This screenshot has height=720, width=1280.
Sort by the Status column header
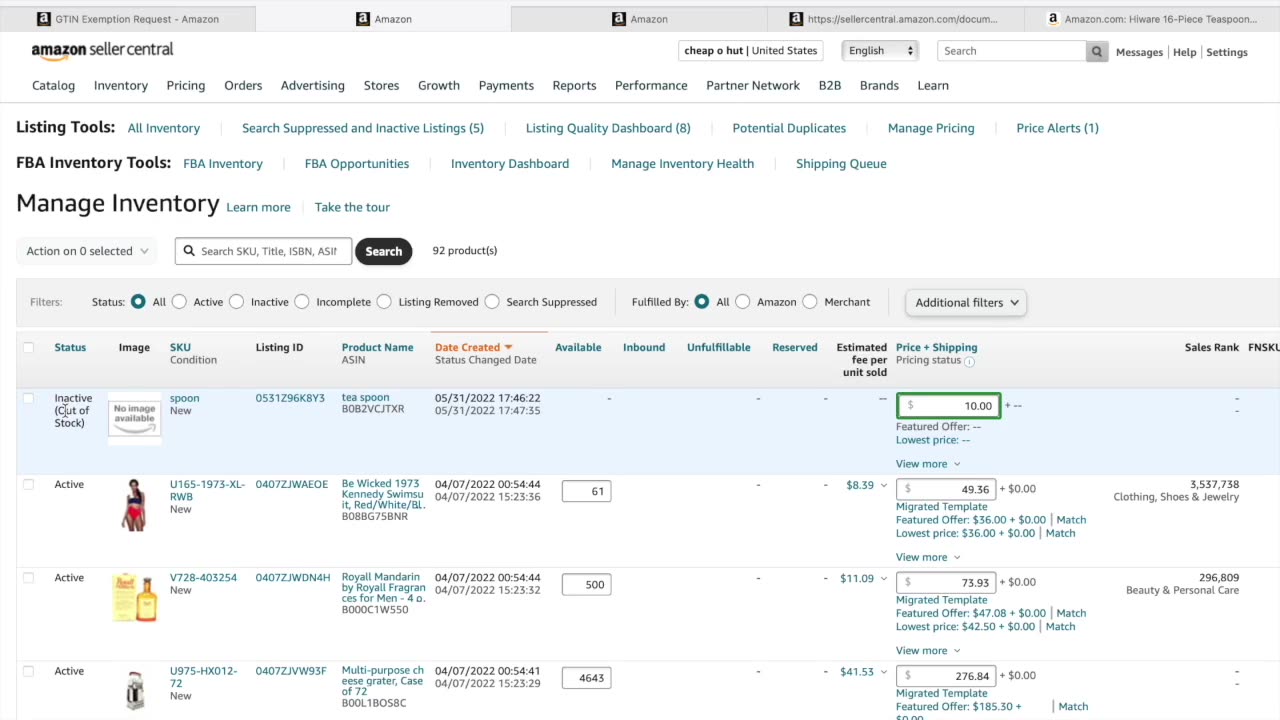[x=70, y=348]
